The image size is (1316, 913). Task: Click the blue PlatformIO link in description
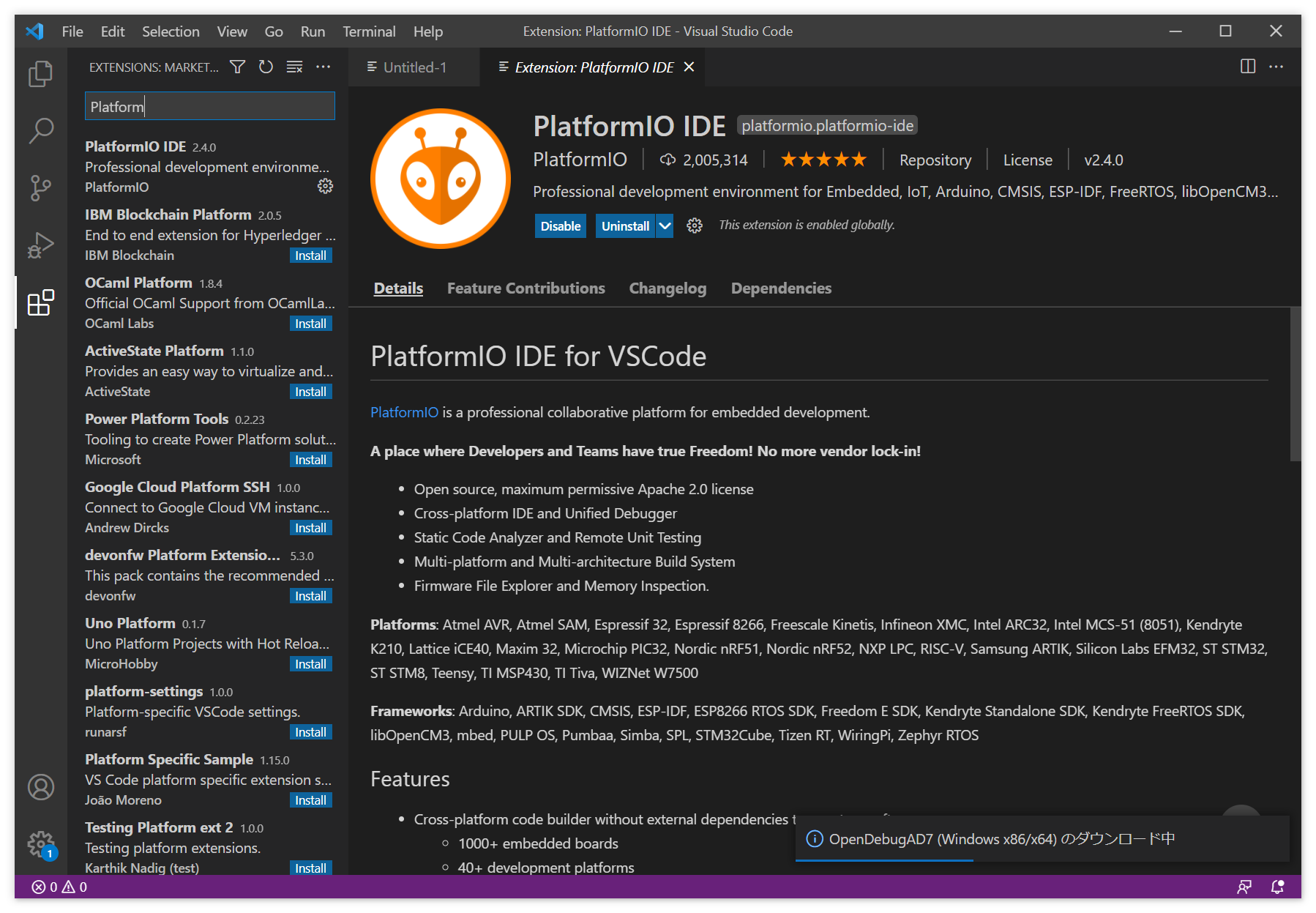[x=404, y=412]
